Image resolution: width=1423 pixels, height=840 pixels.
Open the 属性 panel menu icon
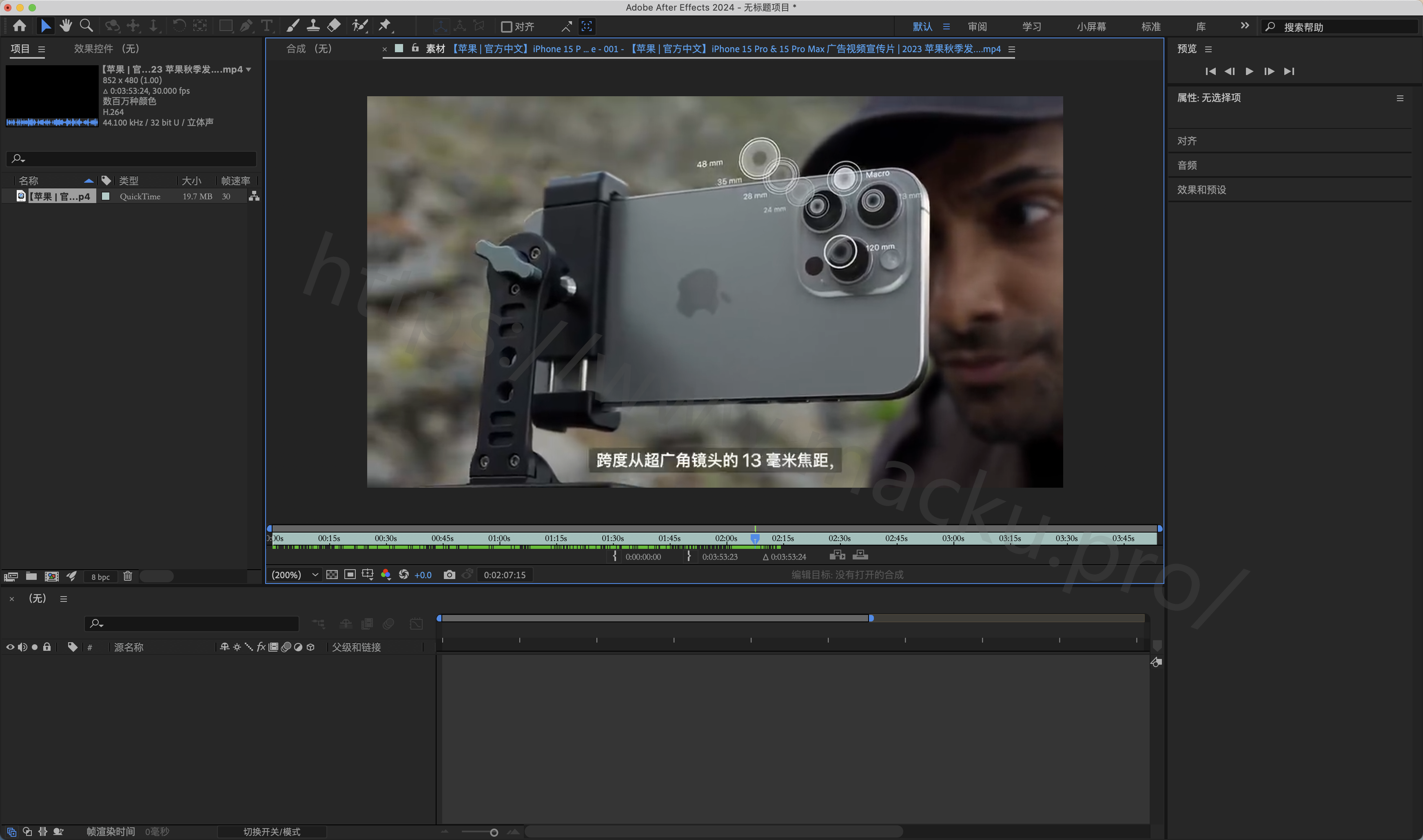(x=1400, y=98)
